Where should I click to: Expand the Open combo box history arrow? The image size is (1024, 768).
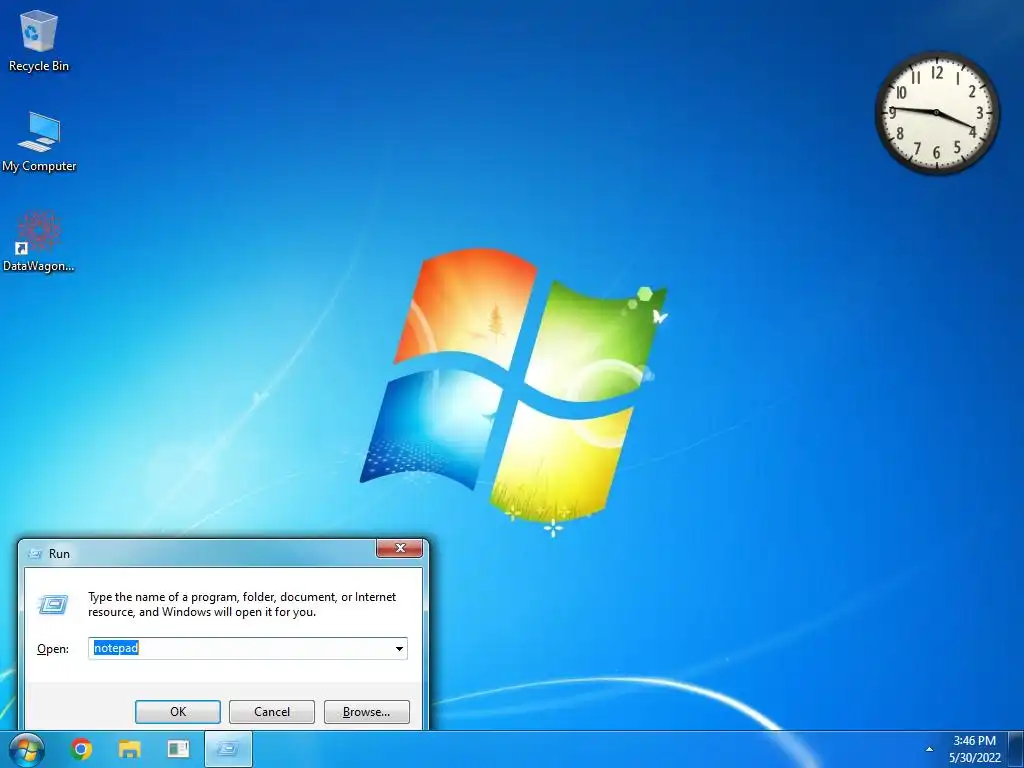click(399, 648)
